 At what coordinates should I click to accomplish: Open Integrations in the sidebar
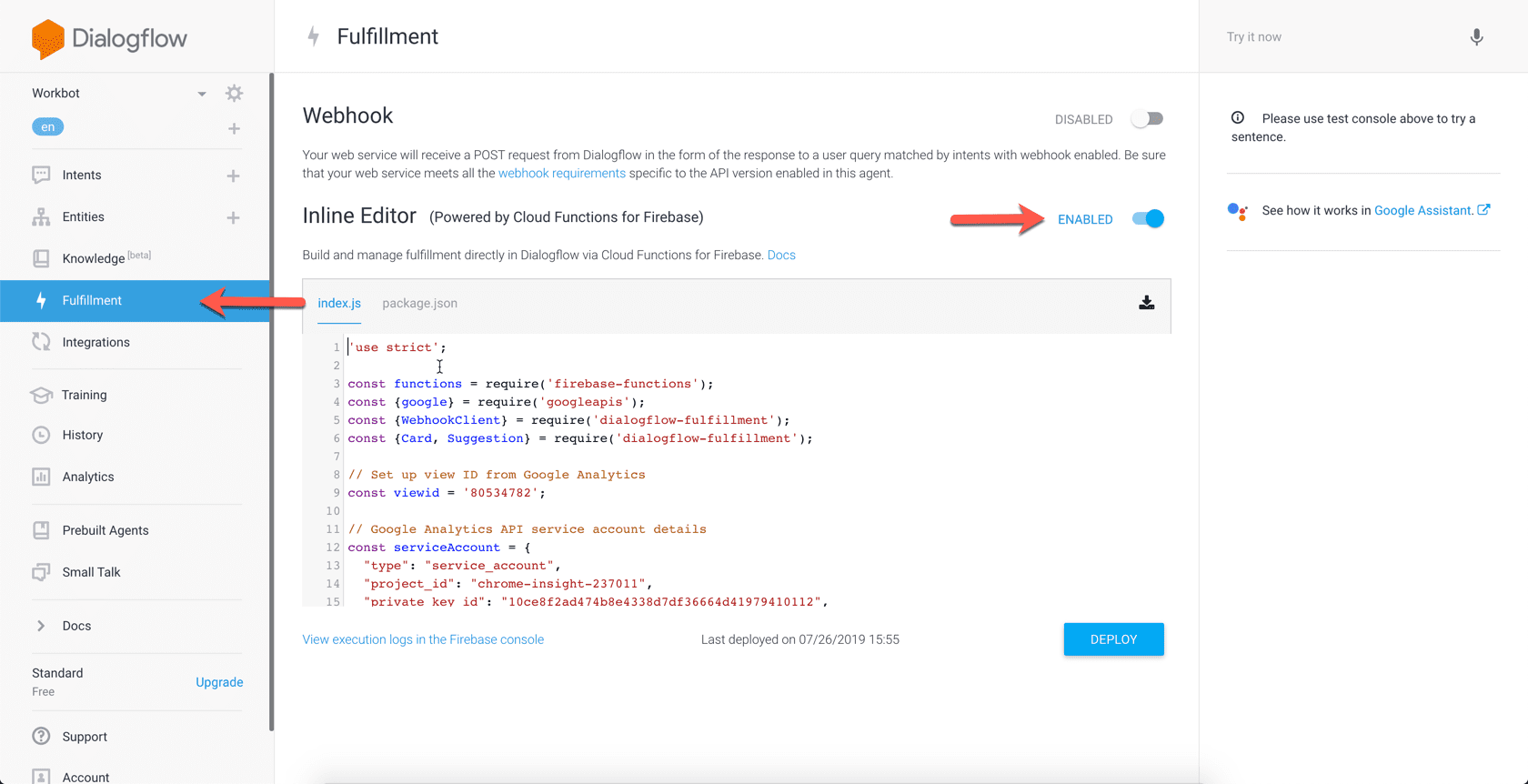click(x=96, y=342)
